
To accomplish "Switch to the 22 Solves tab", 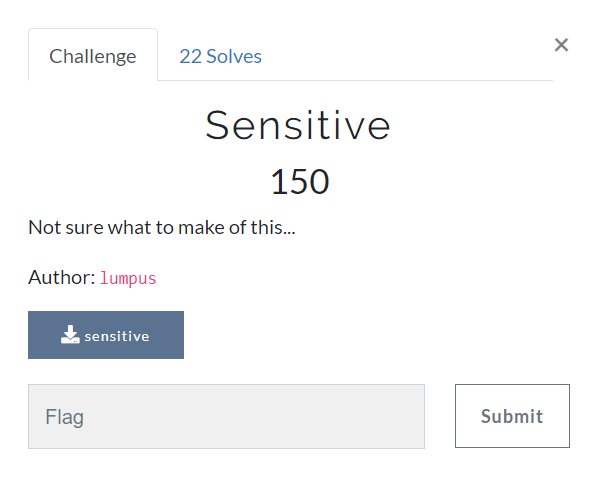I will pos(220,56).
